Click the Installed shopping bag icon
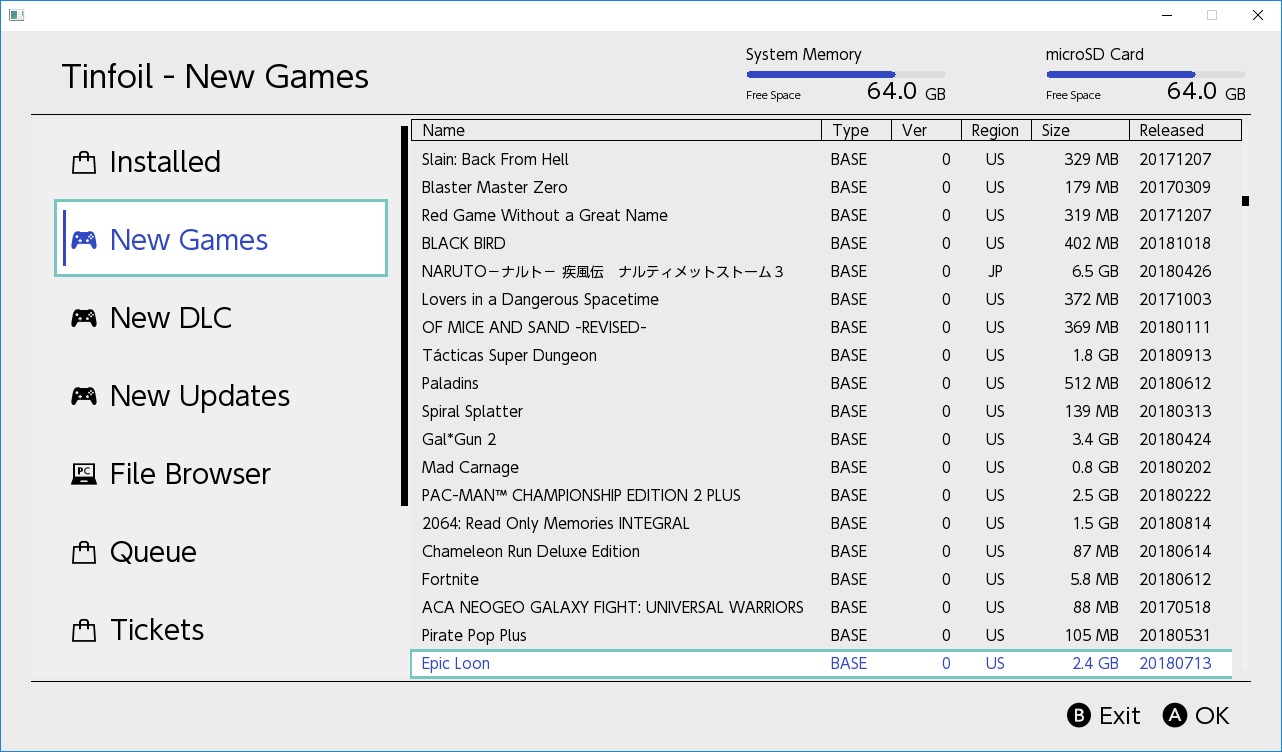Viewport: 1282px width, 752px height. click(x=84, y=162)
